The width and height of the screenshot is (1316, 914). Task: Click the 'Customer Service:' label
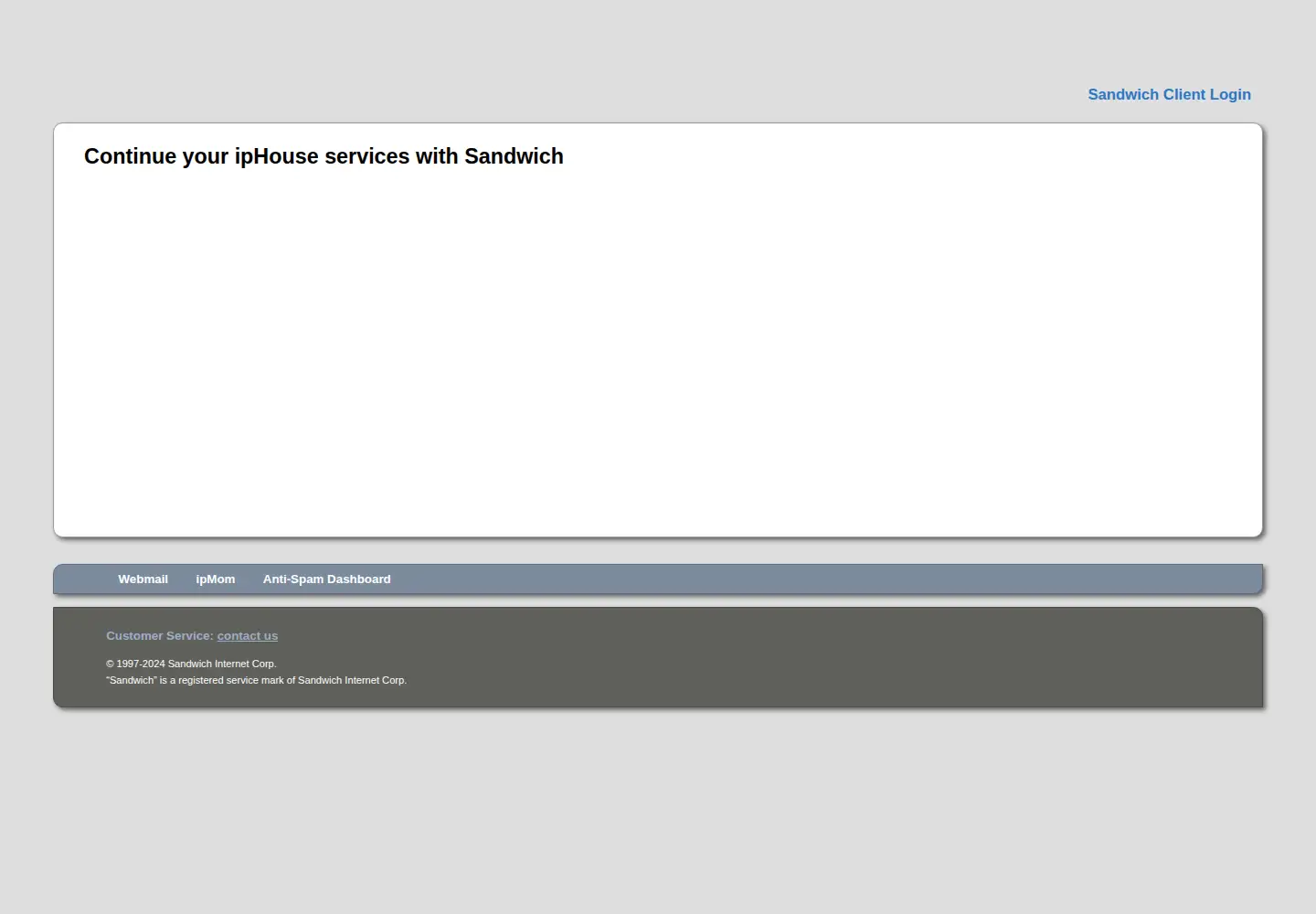pos(159,636)
